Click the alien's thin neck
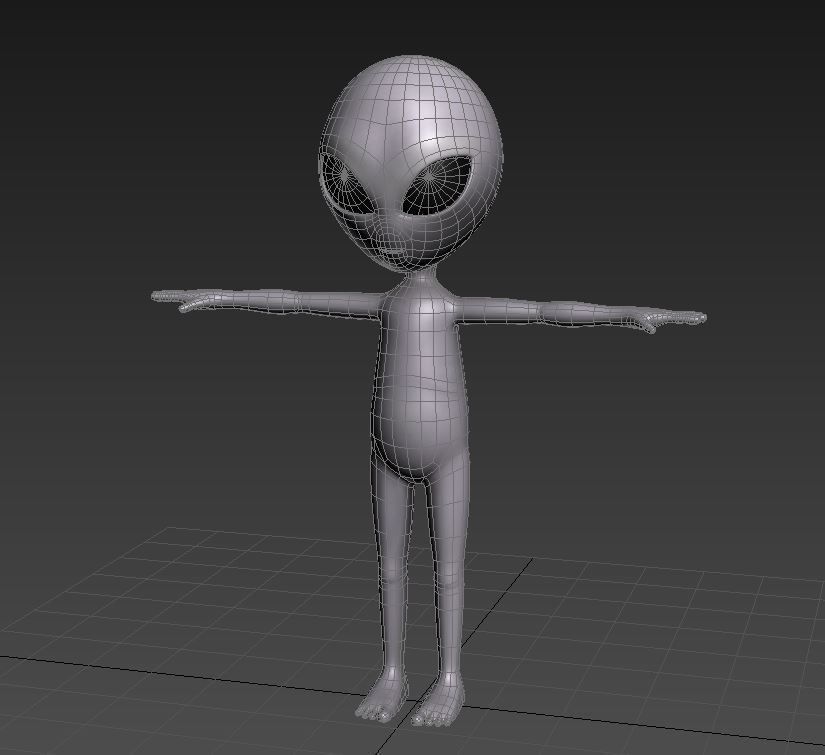Viewport: 825px width, 755px height. (421, 277)
